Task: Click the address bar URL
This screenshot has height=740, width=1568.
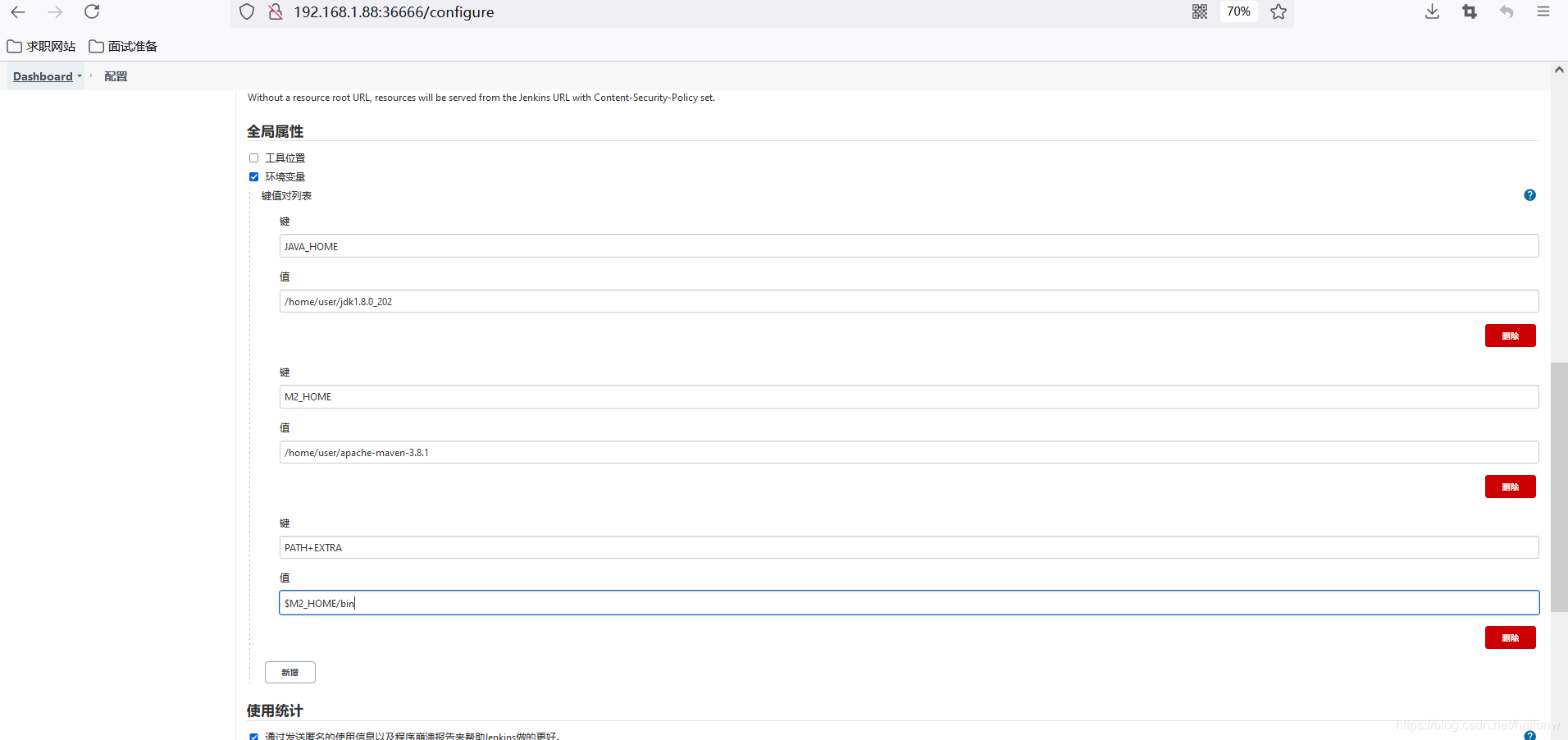Action: [394, 12]
